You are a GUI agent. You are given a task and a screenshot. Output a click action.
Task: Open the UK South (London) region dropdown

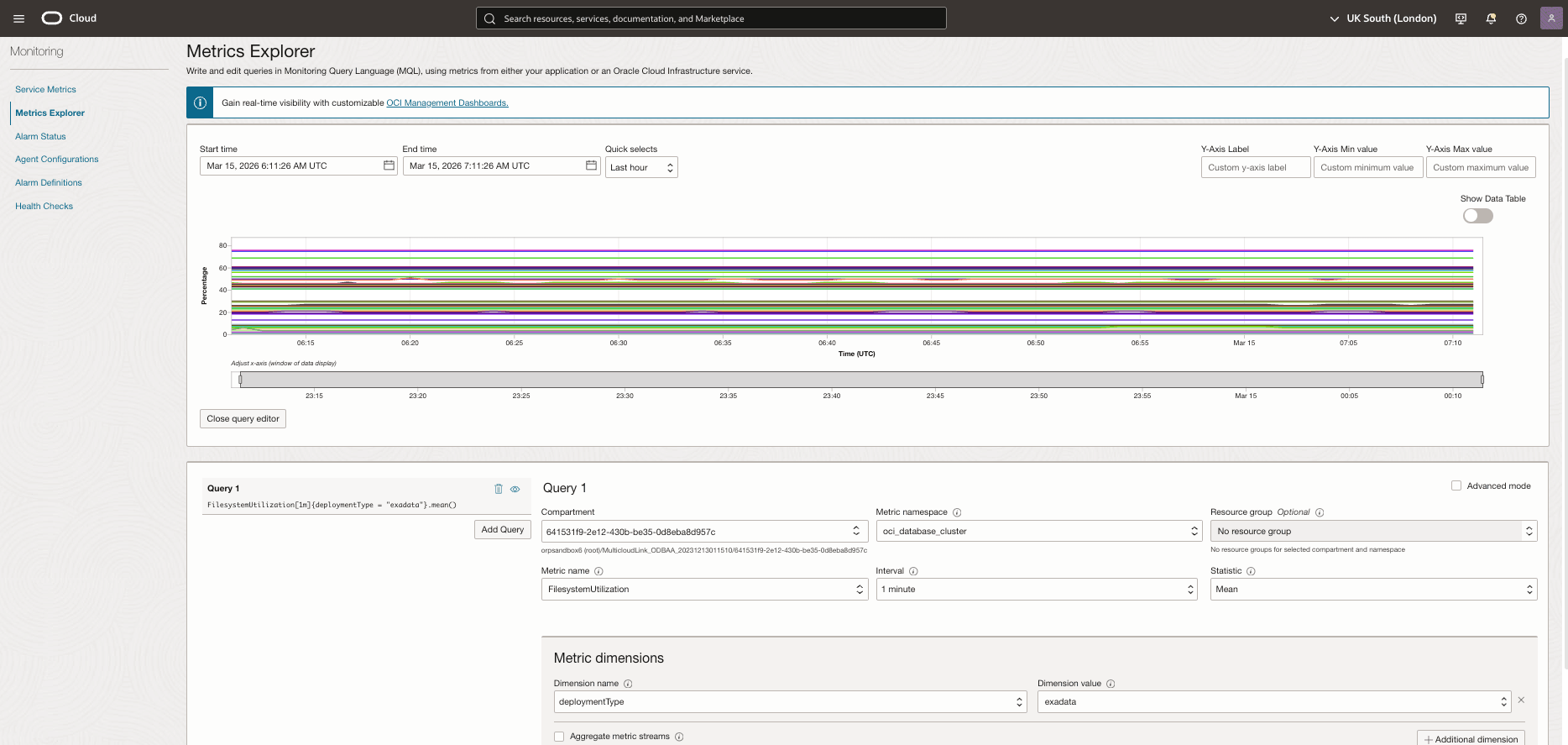click(1383, 18)
